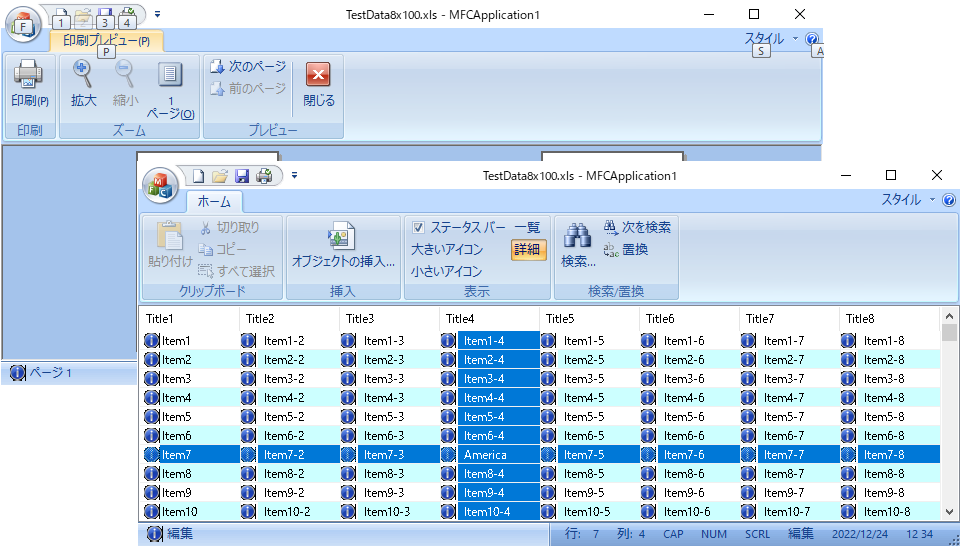Click 印刷 print button in preview window
The height and width of the screenshot is (546, 960).
coord(29,86)
